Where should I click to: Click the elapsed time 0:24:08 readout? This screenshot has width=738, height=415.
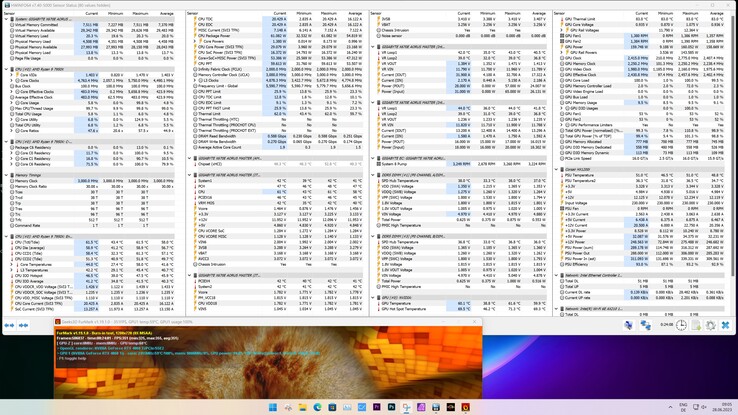click(666, 325)
